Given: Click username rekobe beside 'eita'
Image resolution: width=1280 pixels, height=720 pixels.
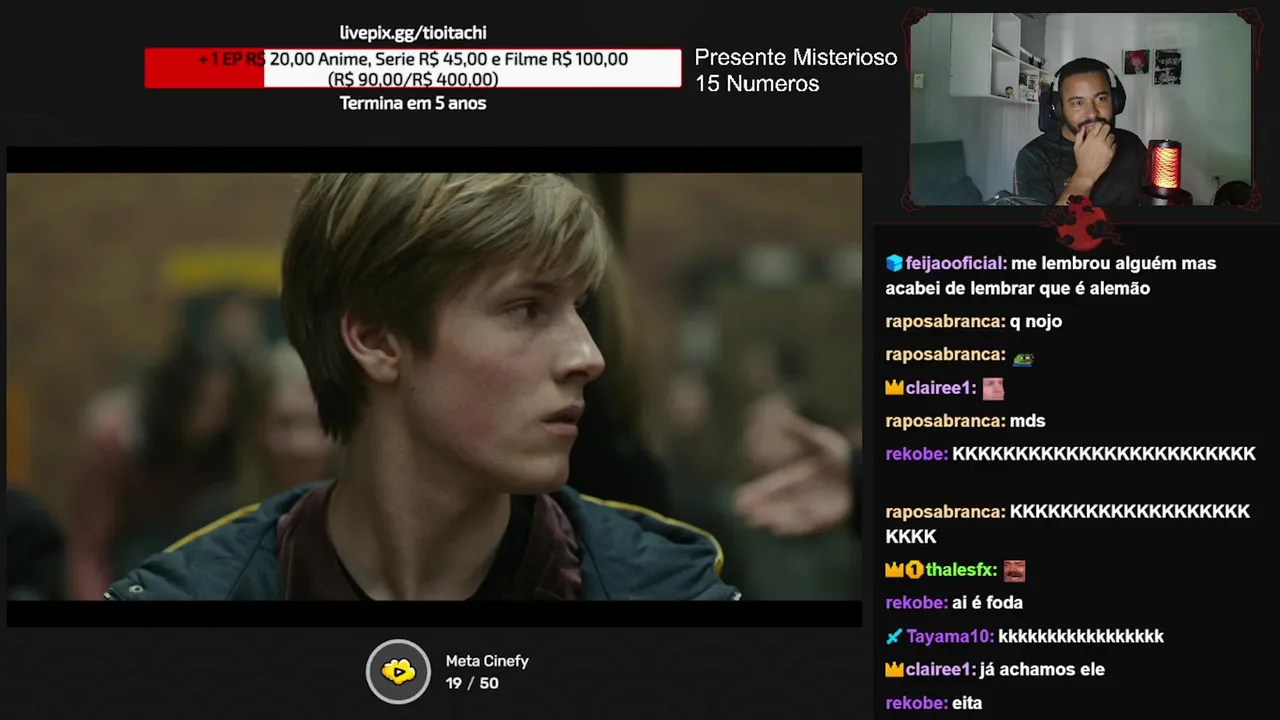Looking at the screenshot, I should (x=916, y=703).
